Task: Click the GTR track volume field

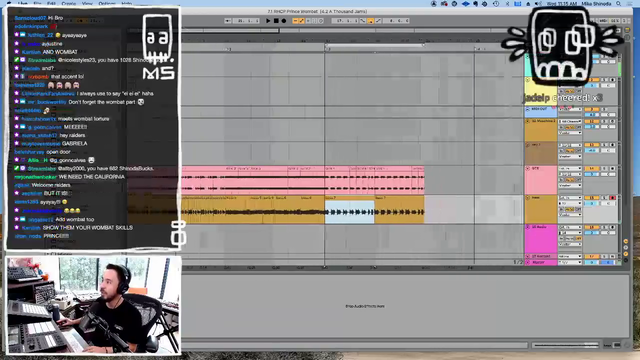Action: (x=591, y=174)
